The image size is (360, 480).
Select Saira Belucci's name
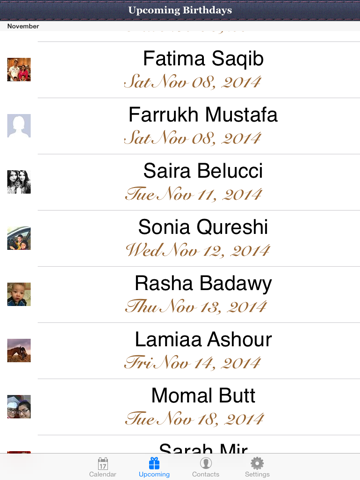(x=203, y=171)
